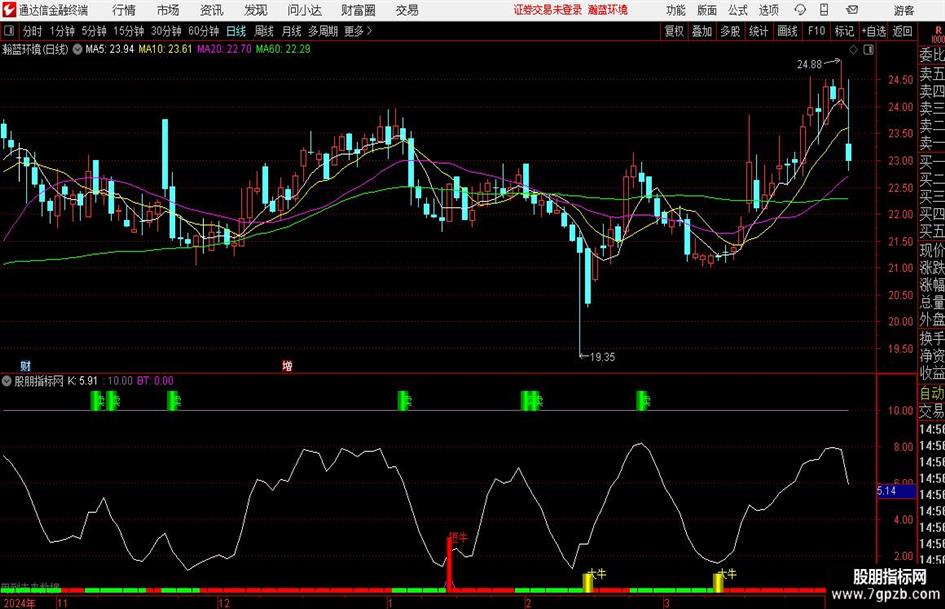This screenshot has height=609, width=945.
Task: Open the 财富圈 menu
Action: click(358, 10)
